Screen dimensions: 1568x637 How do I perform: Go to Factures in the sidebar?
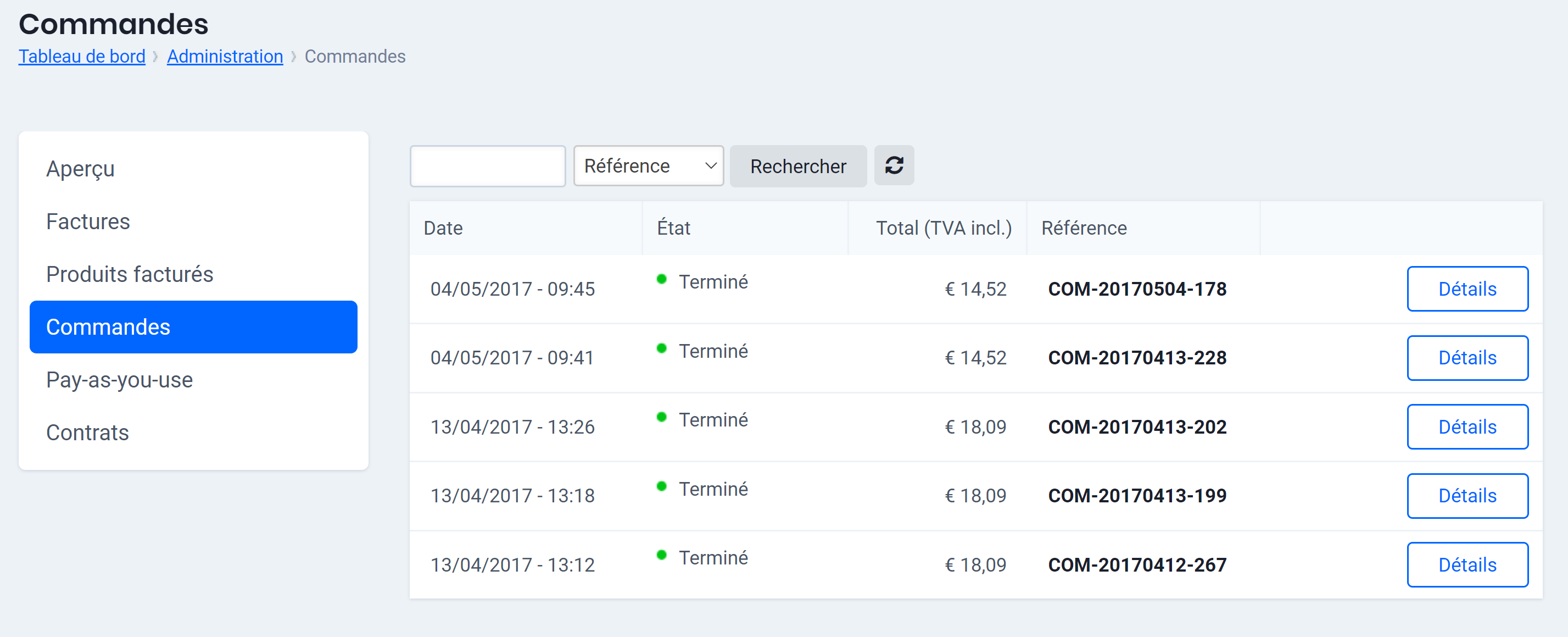(x=88, y=221)
